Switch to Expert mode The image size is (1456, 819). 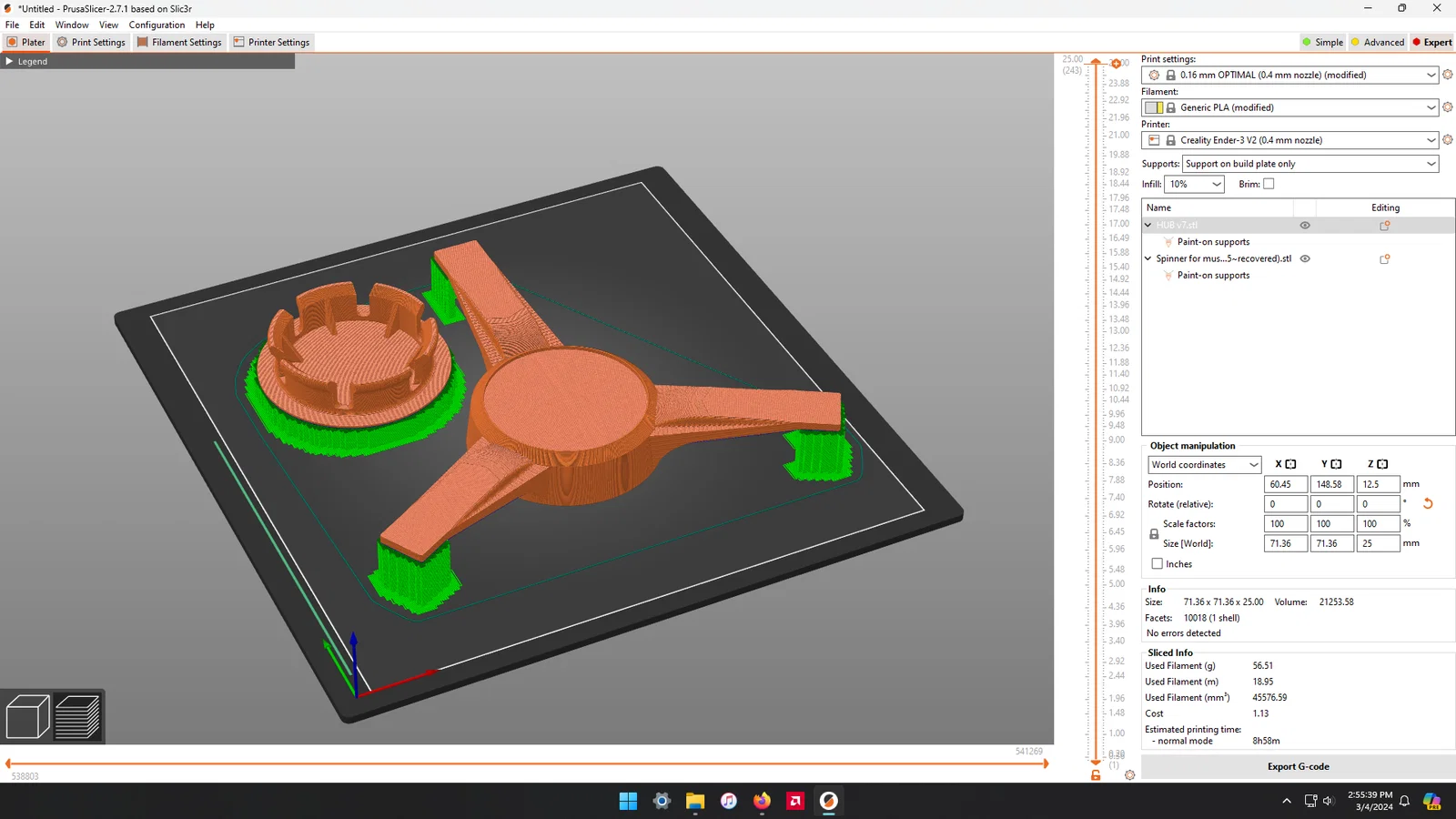pyautogui.click(x=1432, y=42)
